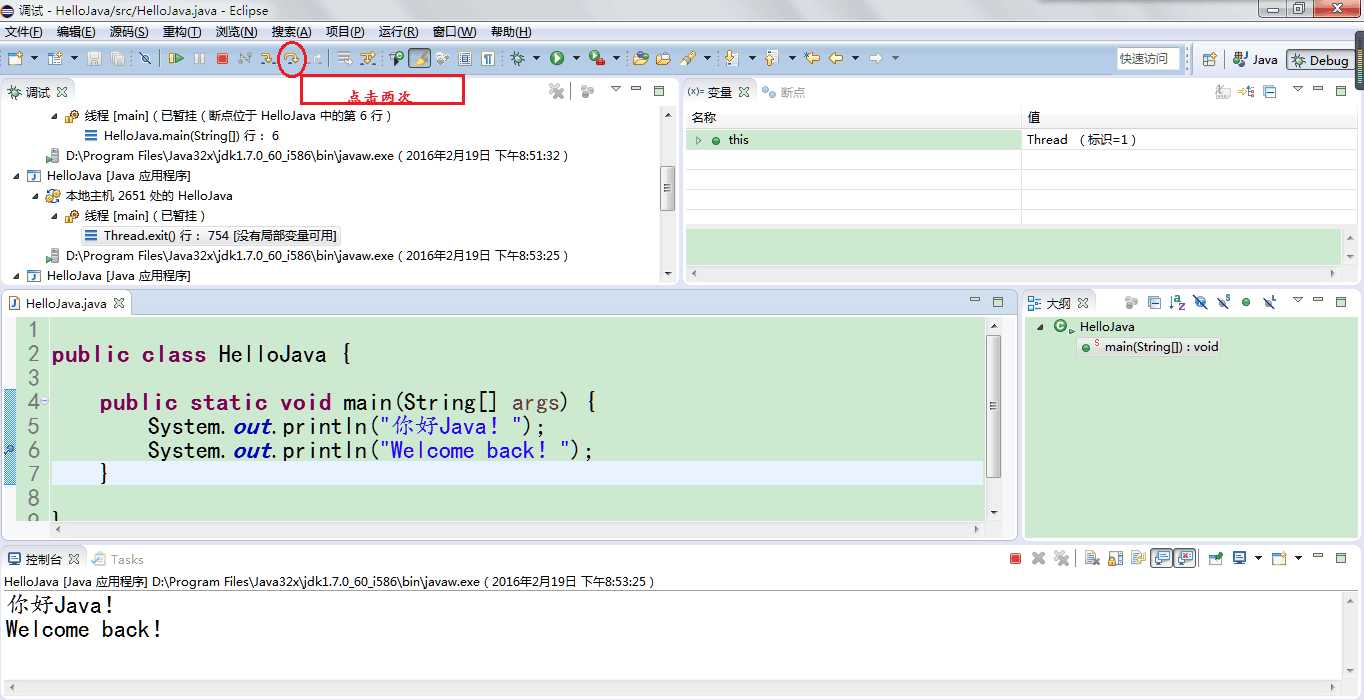Open the 重构(T) menu

coord(182,32)
